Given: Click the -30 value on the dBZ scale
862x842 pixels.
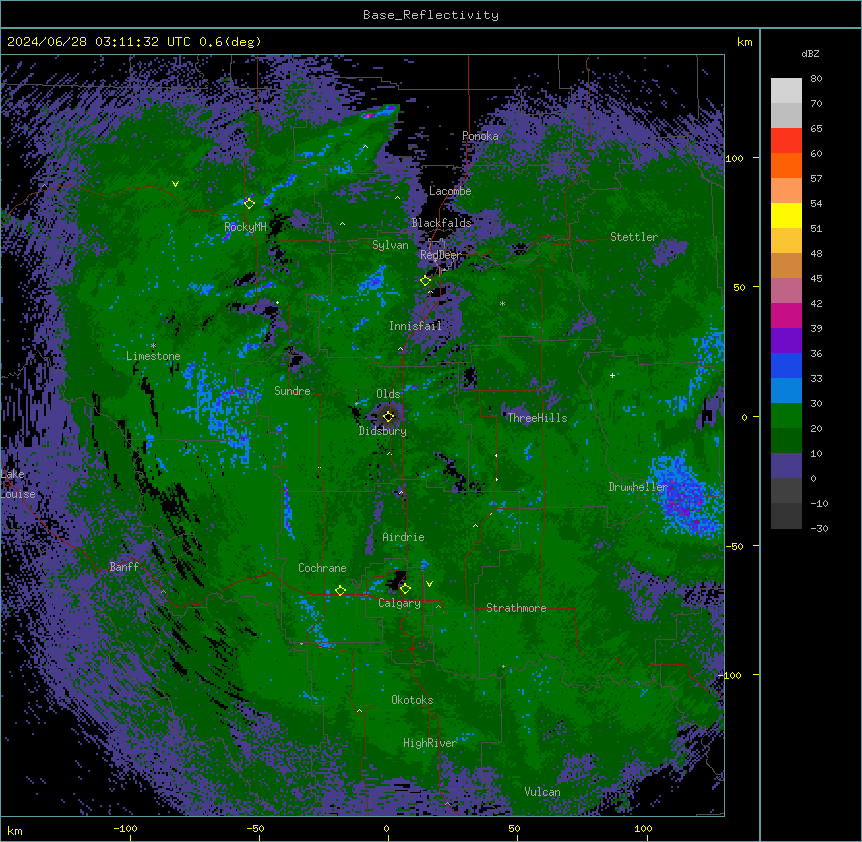Looking at the screenshot, I should pyautogui.click(x=819, y=528).
